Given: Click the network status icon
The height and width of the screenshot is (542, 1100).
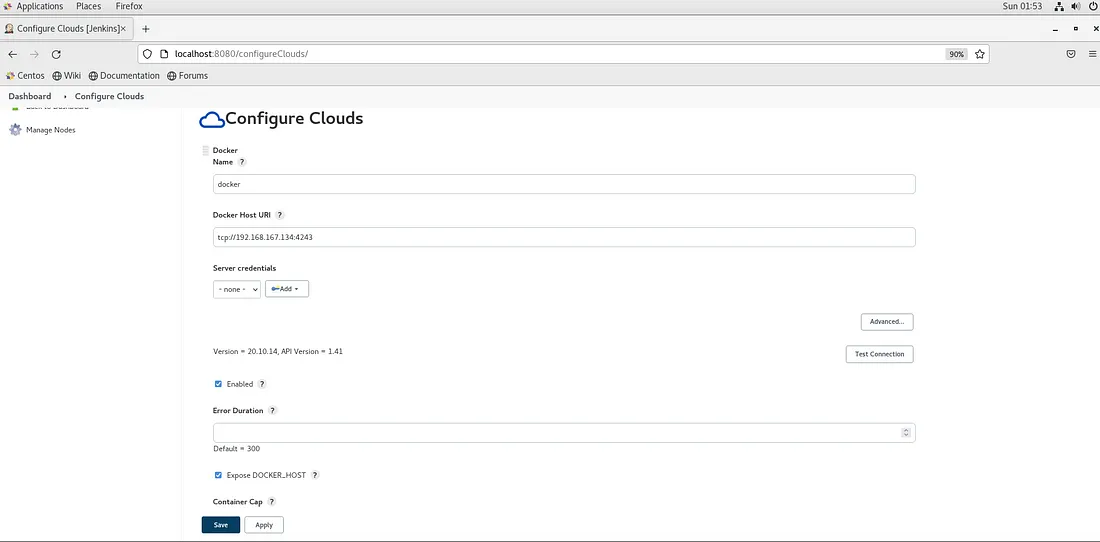Looking at the screenshot, I should coord(1059,6).
